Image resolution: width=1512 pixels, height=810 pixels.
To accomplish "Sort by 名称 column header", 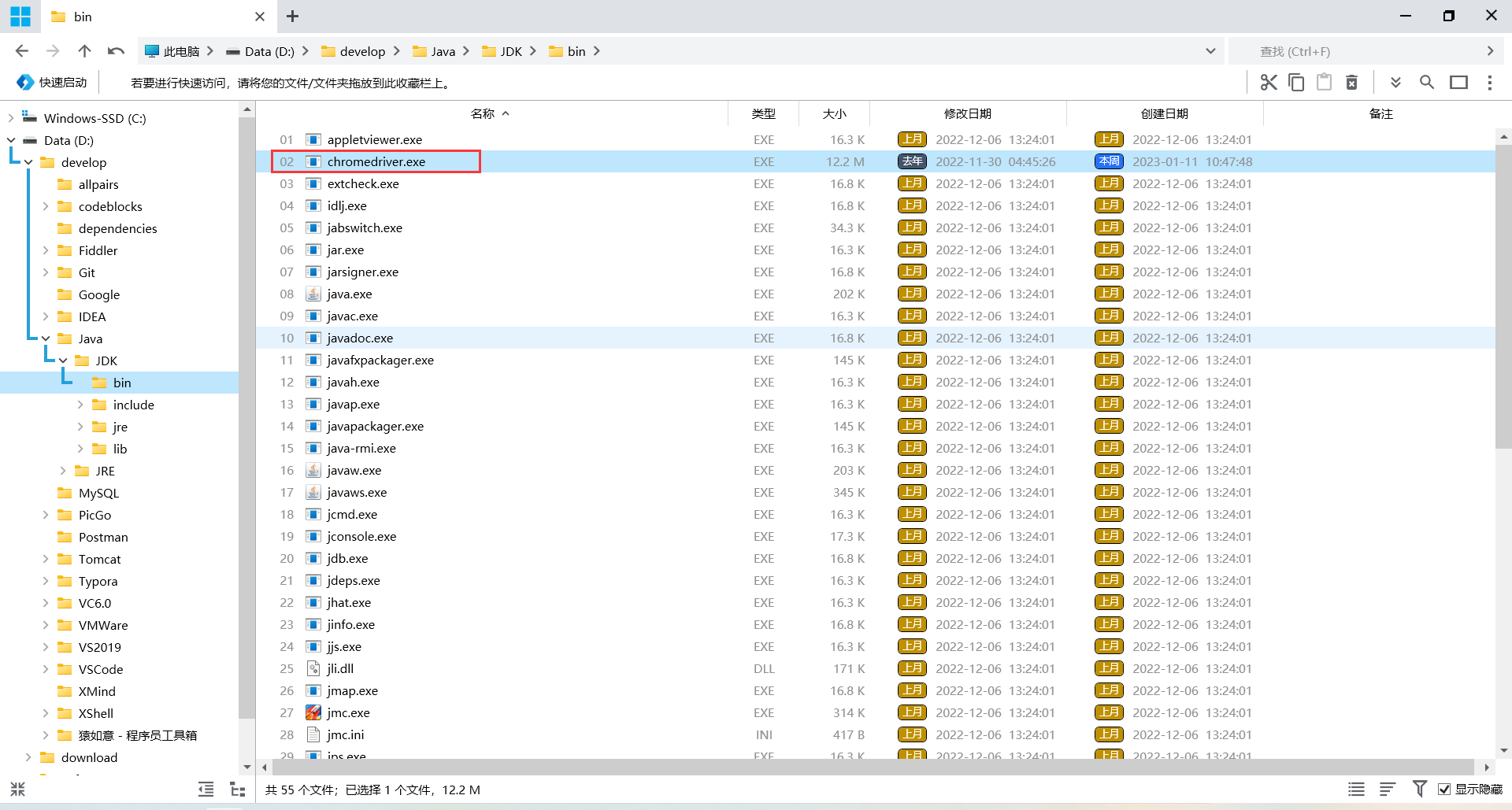I will point(491,113).
